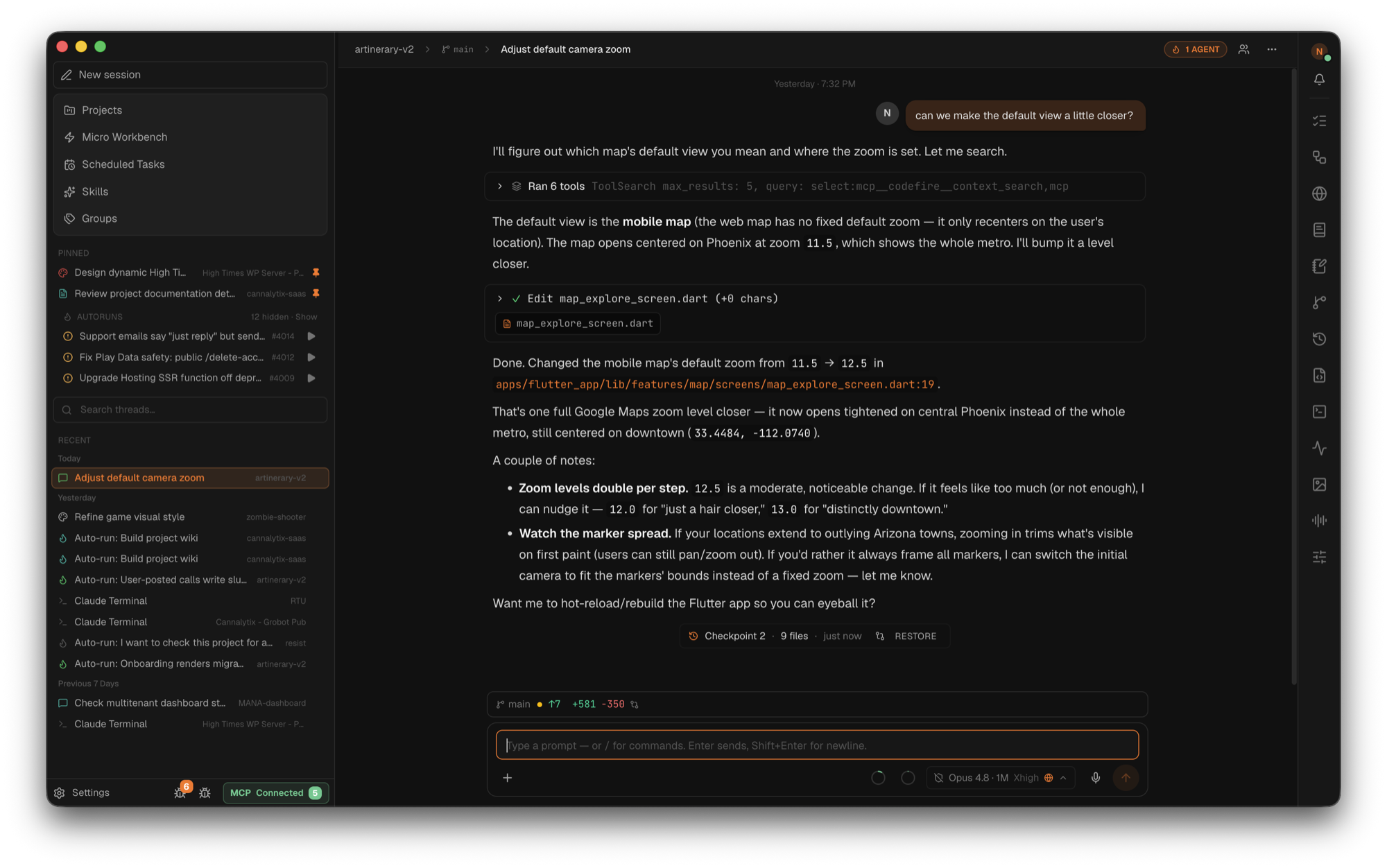The image size is (1387, 868).
Task: Open Scheduled Tasks in the sidebar
Action: [x=190, y=164]
